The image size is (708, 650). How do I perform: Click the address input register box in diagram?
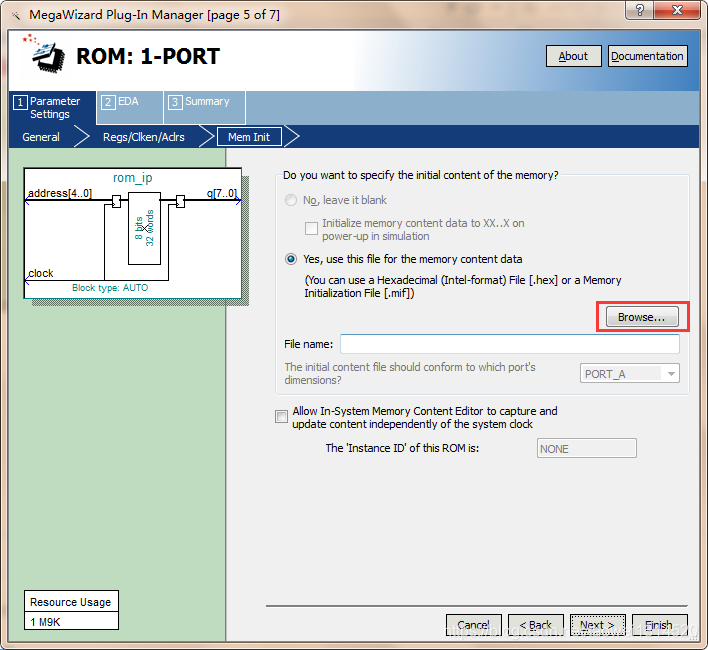click(x=116, y=201)
